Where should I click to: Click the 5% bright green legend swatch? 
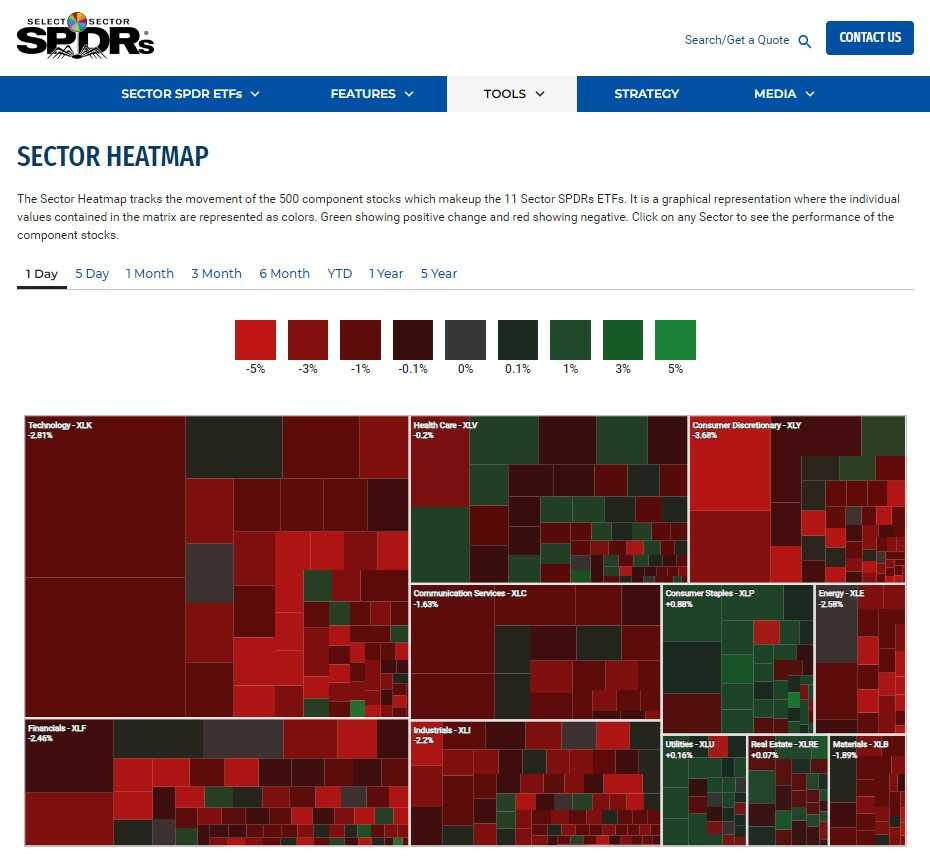(x=675, y=340)
